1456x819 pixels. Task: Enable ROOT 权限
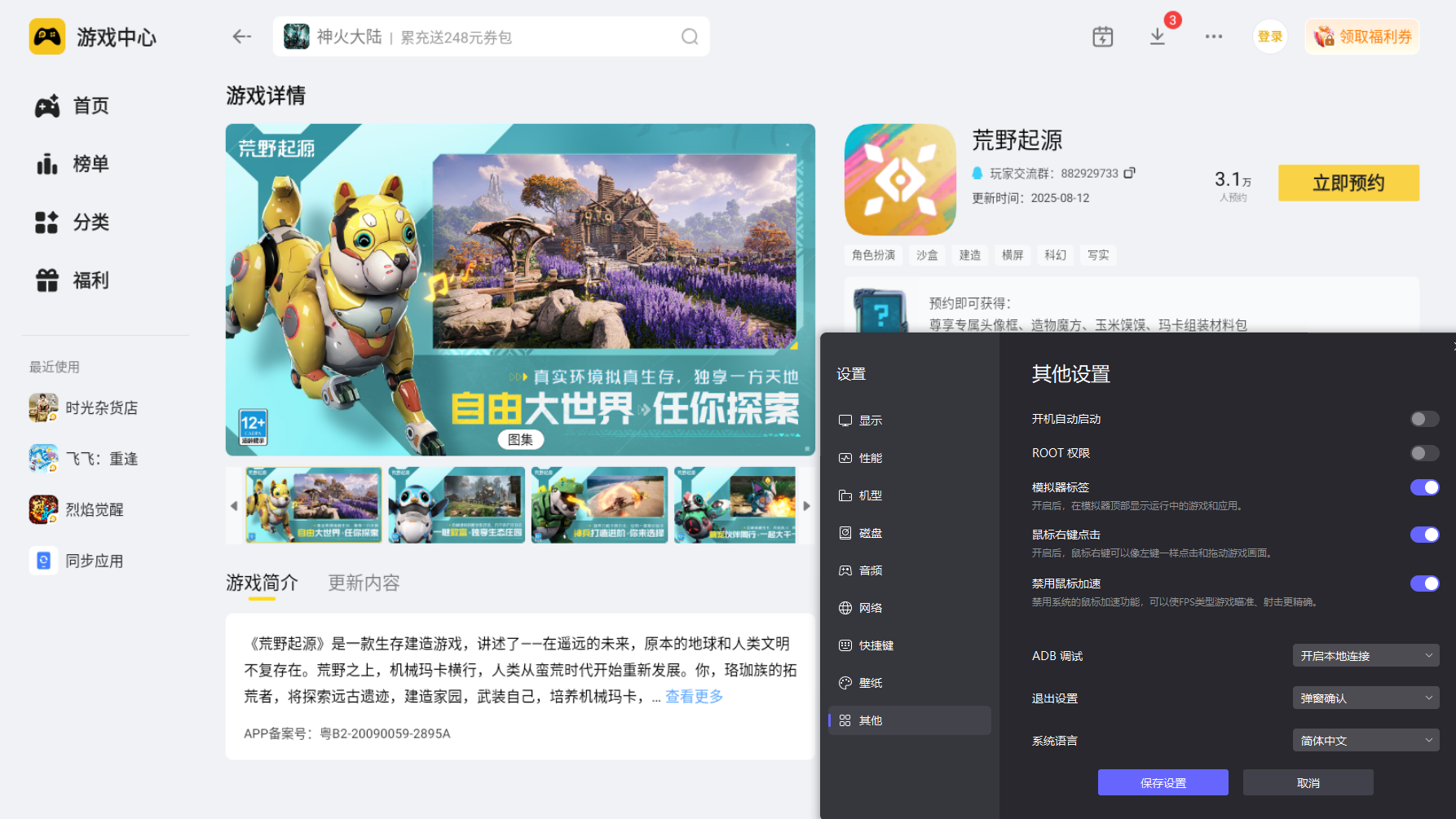(x=1424, y=453)
